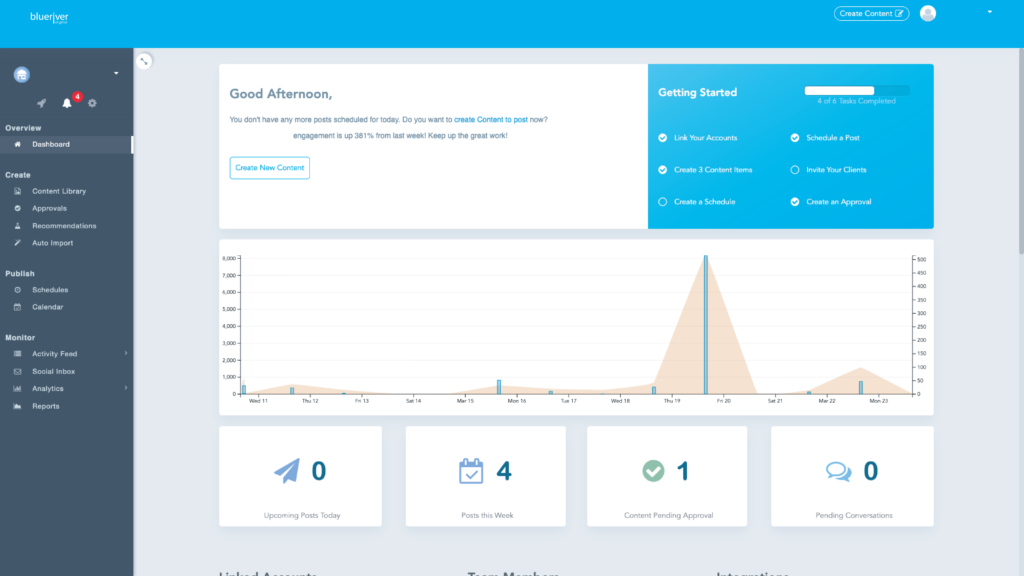Click the paper plane Upcoming Posts icon
Image resolution: width=1024 pixels, height=576 pixels.
coord(287,471)
